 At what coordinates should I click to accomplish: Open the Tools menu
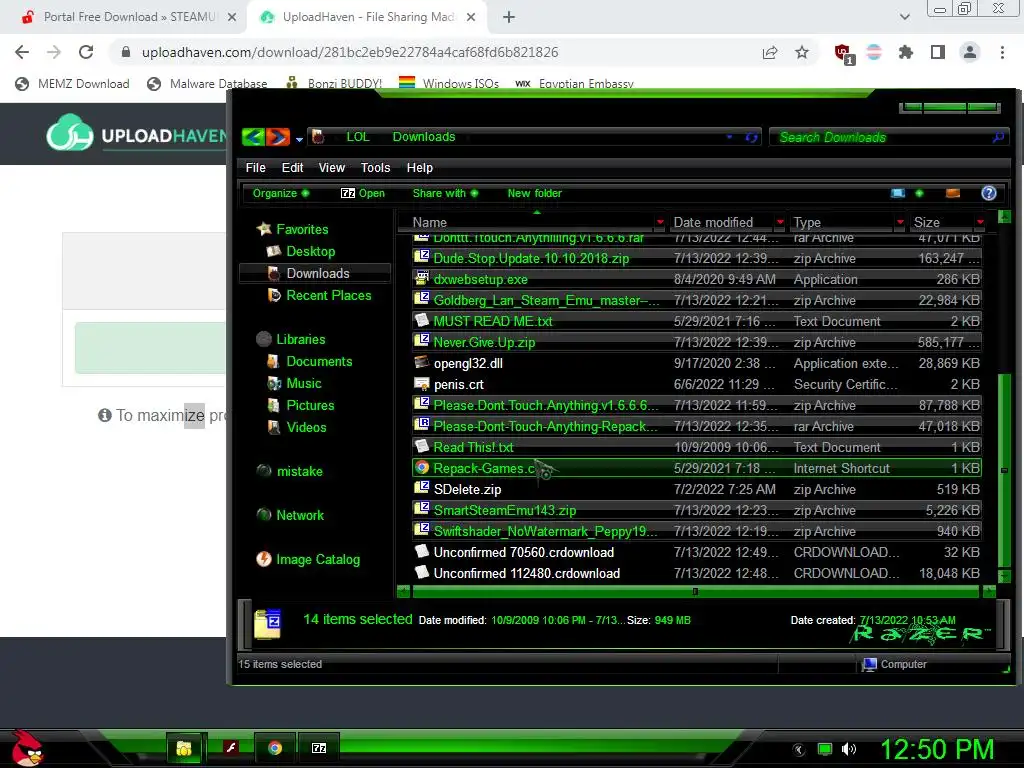[x=375, y=168]
